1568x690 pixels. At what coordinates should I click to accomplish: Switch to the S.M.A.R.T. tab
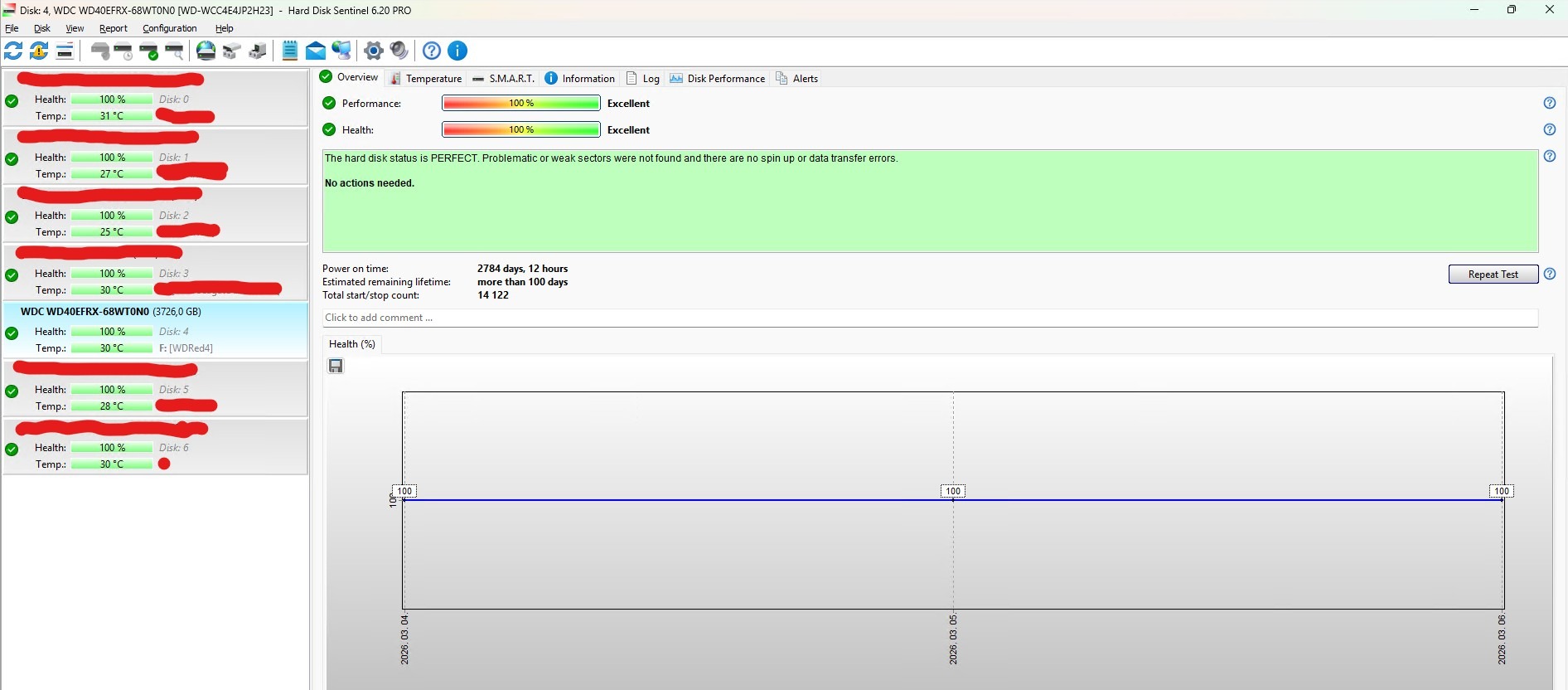point(503,78)
